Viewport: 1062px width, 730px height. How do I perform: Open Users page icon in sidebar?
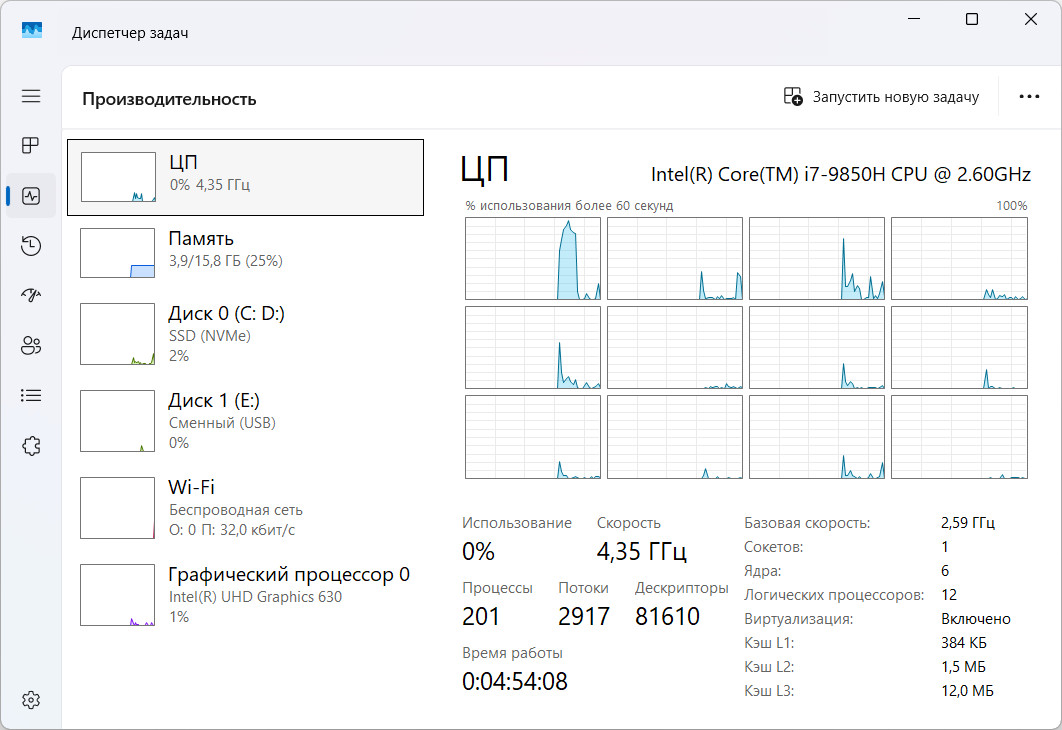point(31,345)
